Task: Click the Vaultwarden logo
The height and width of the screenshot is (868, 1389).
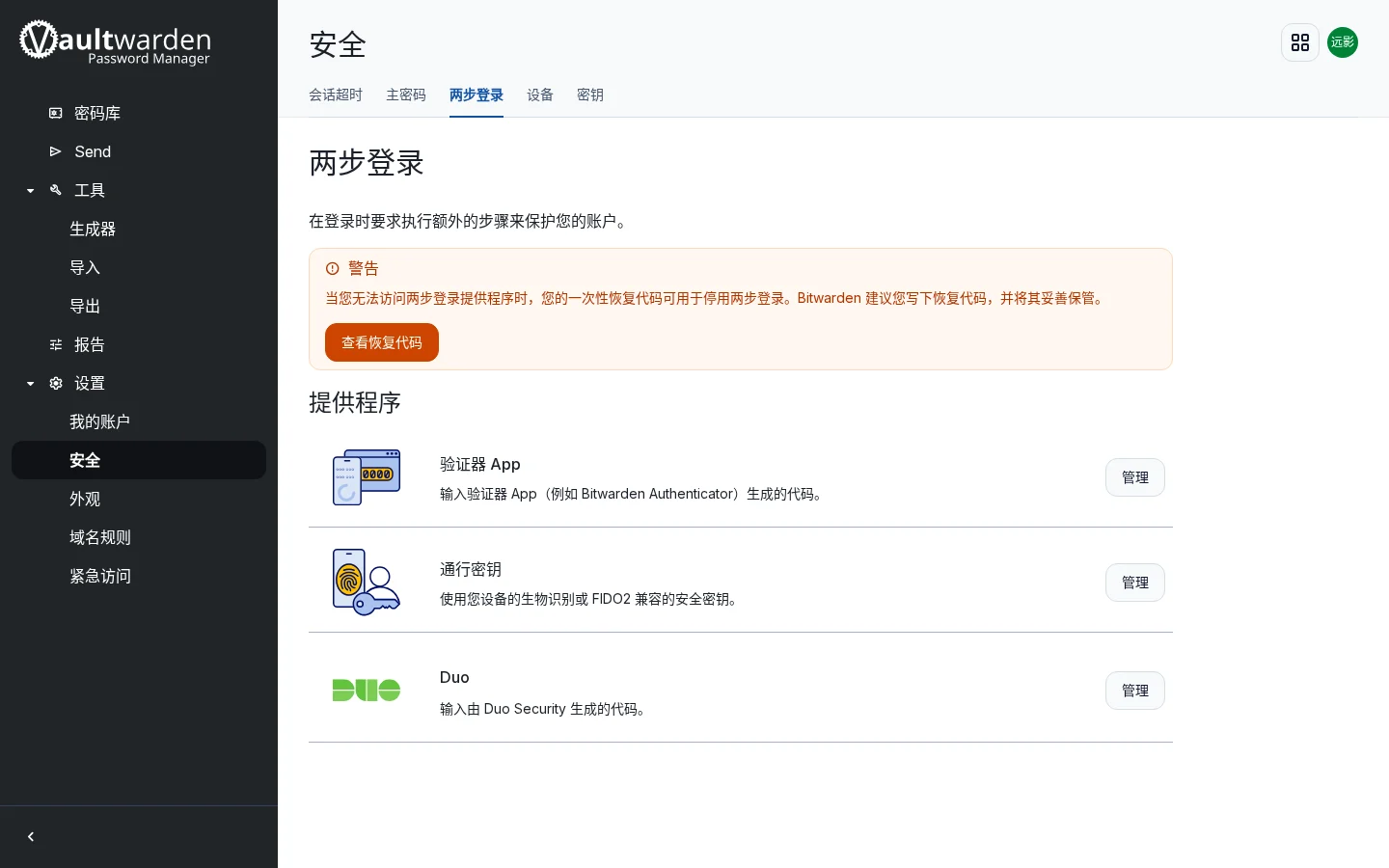Action: click(x=115, y=42)
